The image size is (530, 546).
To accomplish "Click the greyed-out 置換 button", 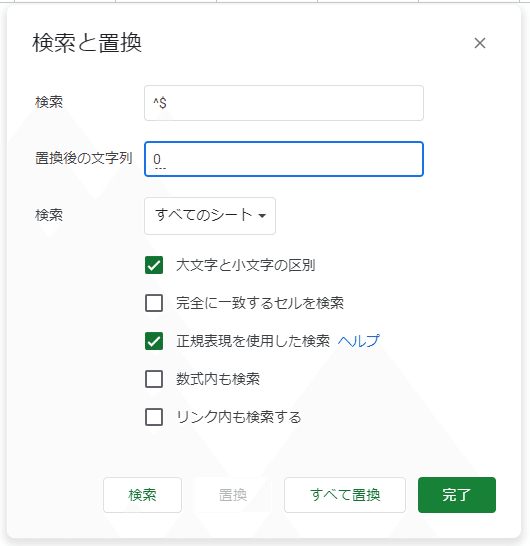I will point(233,495).
